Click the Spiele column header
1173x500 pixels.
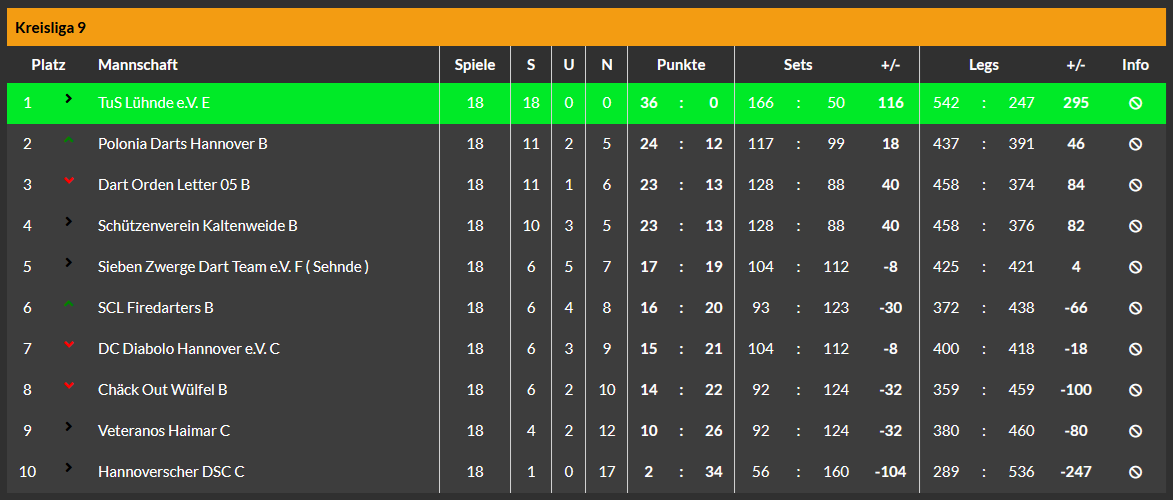pos(475,65)
